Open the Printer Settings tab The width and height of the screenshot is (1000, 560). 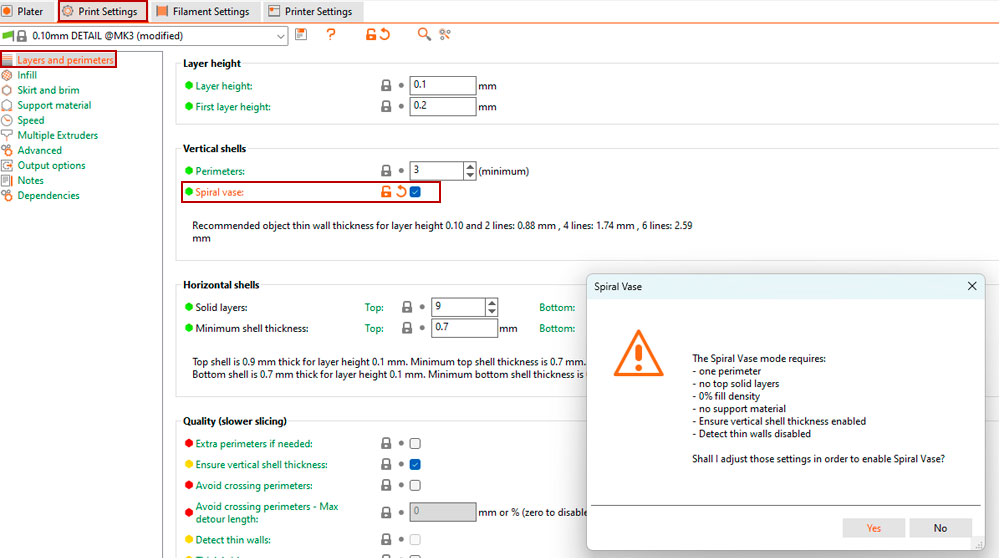[x=310, y=12]
